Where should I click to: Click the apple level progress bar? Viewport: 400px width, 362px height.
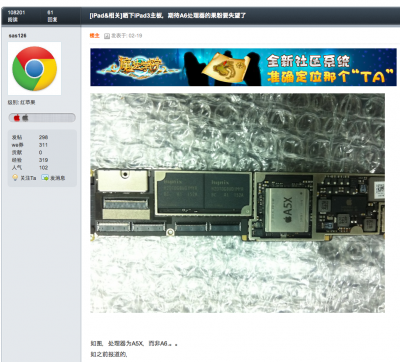[x=42, y=117]
